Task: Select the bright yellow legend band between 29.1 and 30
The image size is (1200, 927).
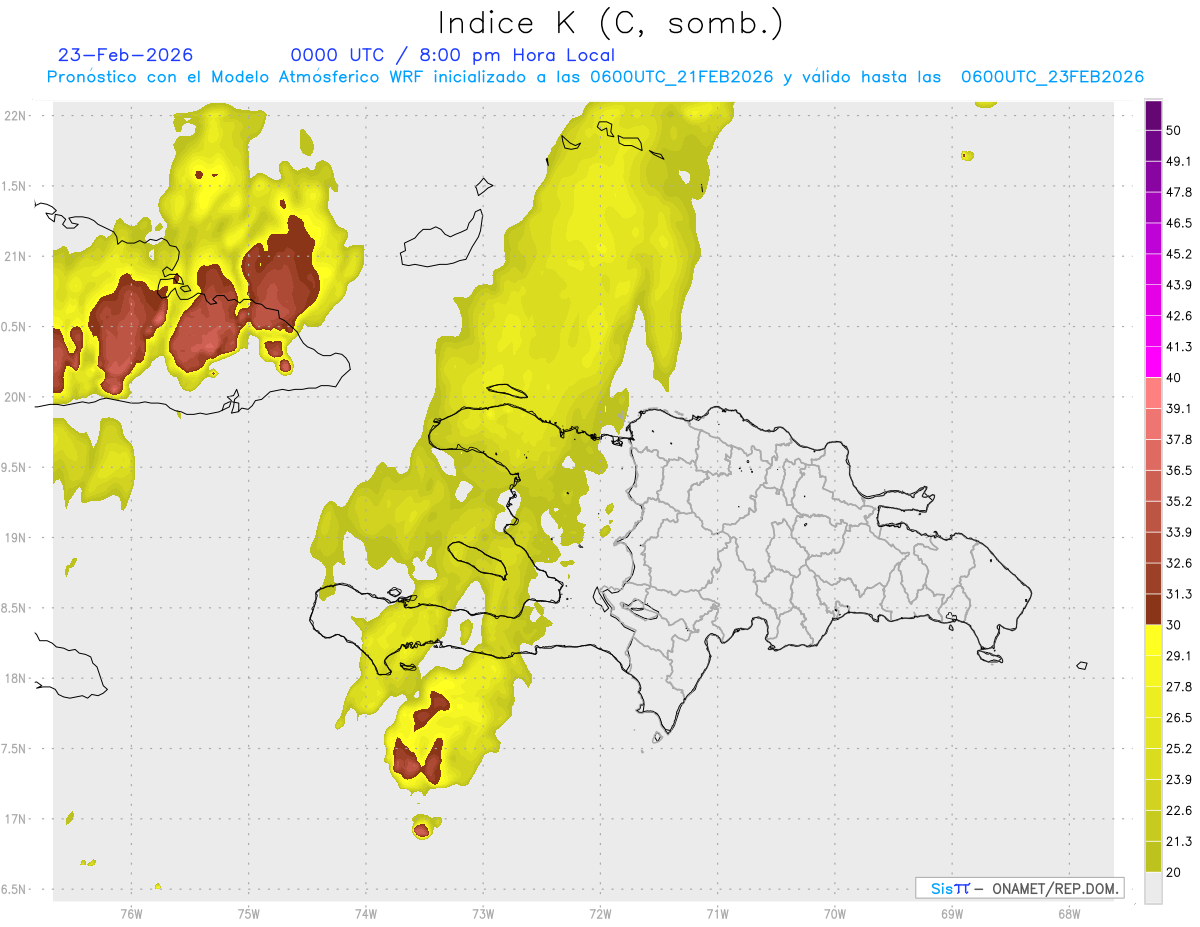Action: tap(1153, 641)
